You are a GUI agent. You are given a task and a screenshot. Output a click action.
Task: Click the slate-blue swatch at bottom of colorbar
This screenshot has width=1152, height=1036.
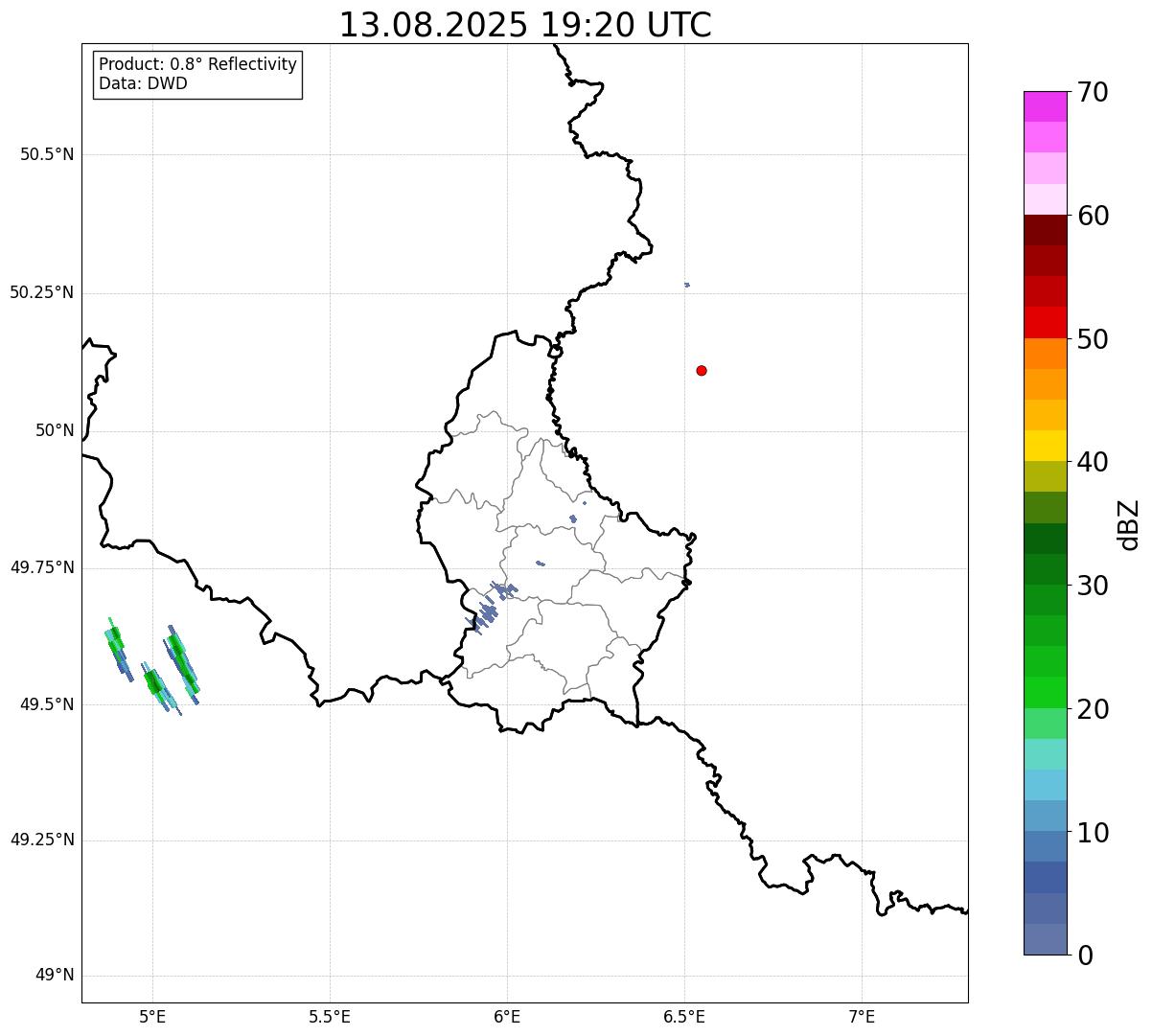click(1045, 939)
